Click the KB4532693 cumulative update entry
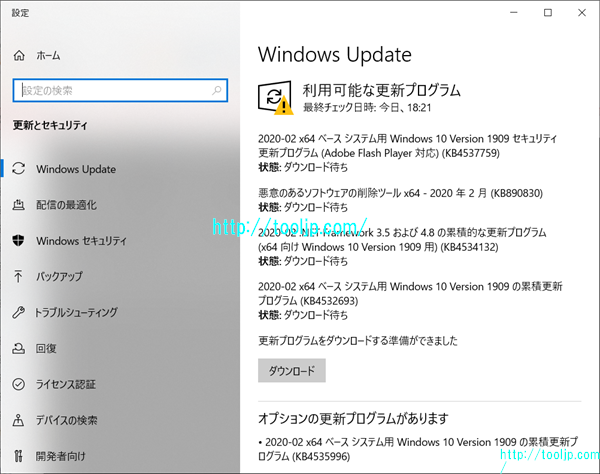 point(410,293)
